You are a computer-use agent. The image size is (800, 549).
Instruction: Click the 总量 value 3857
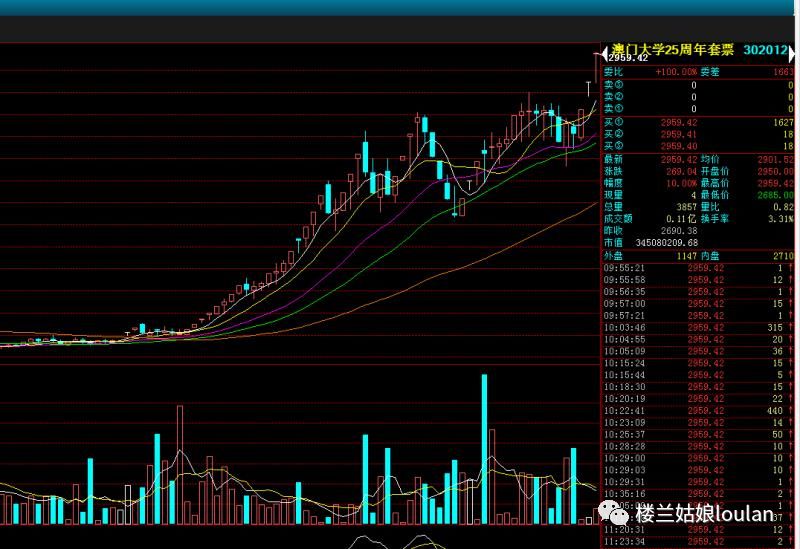686,207
